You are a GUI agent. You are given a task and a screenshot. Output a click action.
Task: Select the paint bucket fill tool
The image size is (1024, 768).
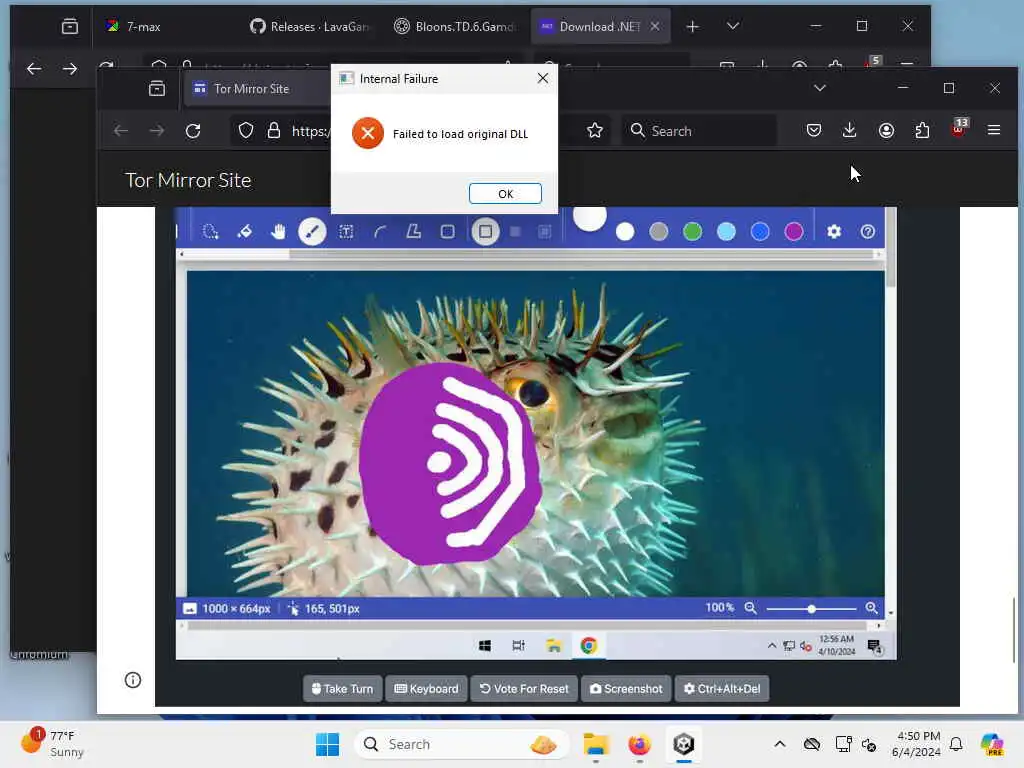pyautogui.click(x=244, y=231)
